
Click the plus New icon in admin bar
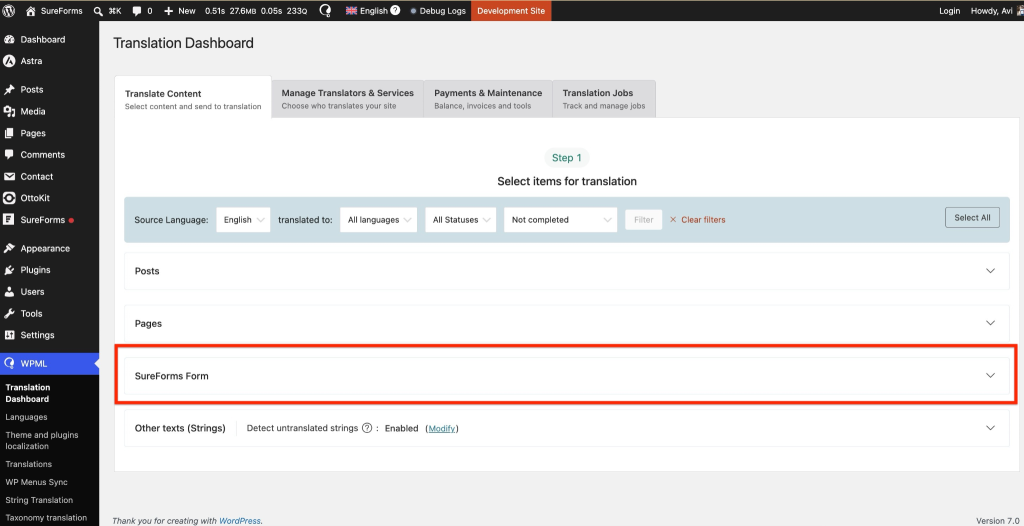(x=168, y=11)
